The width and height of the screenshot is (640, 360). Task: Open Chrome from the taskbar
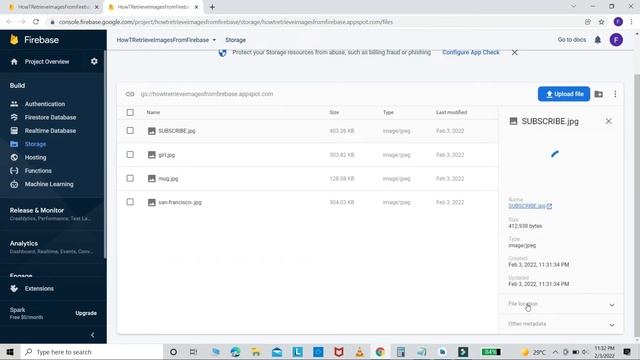(380, 352)
